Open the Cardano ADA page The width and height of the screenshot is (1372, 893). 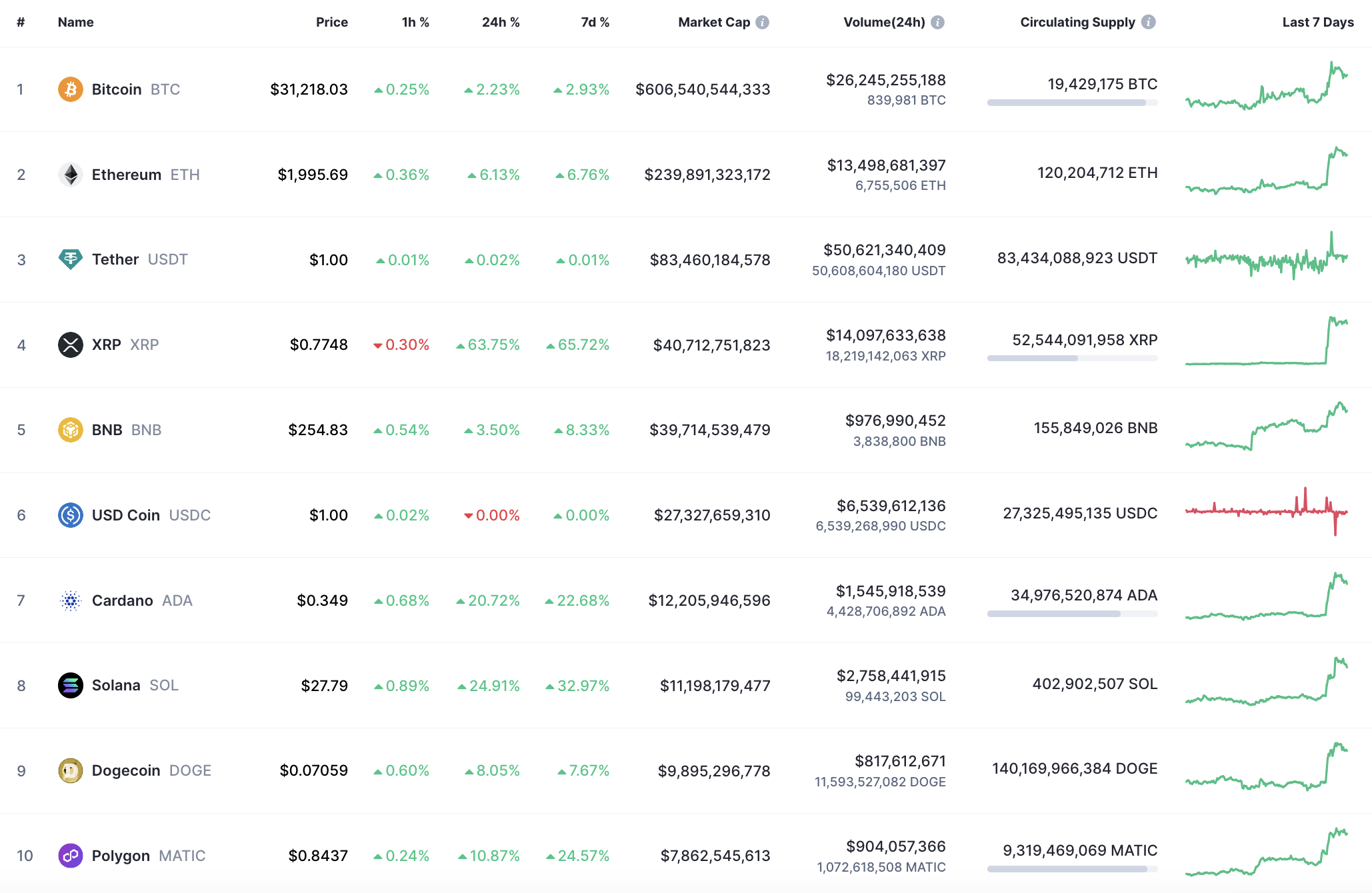(123, 600)
